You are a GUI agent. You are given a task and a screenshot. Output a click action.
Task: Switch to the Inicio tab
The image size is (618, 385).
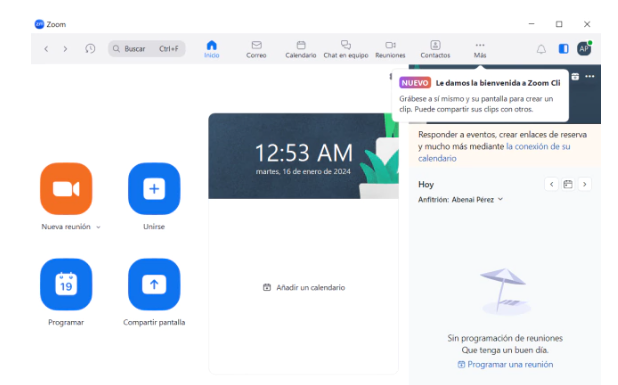[x=212, y=49]
